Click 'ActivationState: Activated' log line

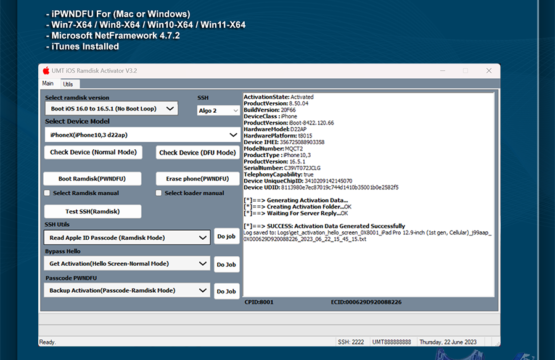(x=279, y=97)
